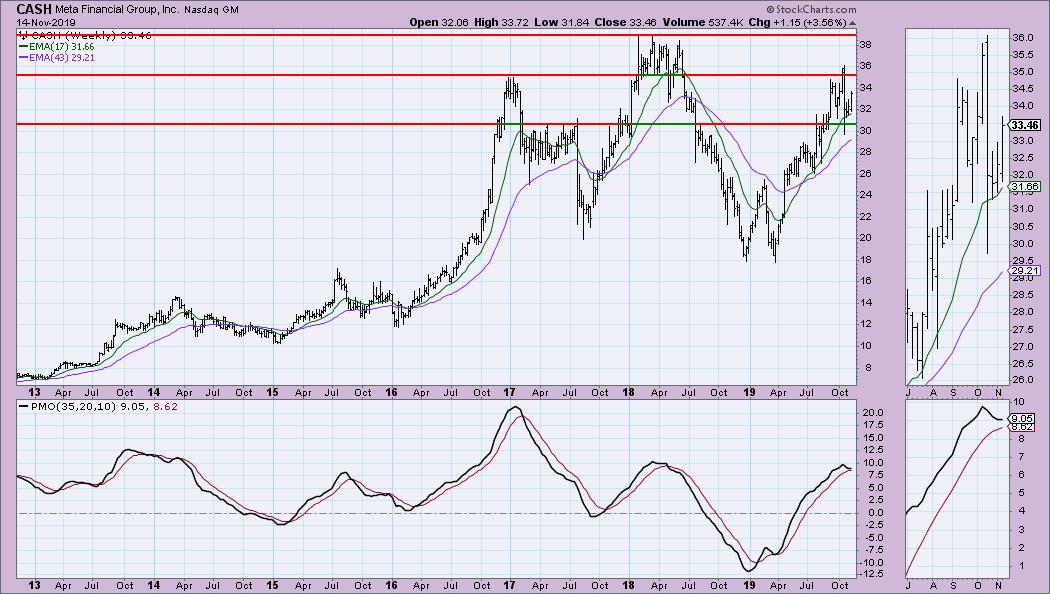The height and width of the screenshot is (594, 1050).
Task: Click the 14-Nov-2019 chart date
Action: click(47, 22)
